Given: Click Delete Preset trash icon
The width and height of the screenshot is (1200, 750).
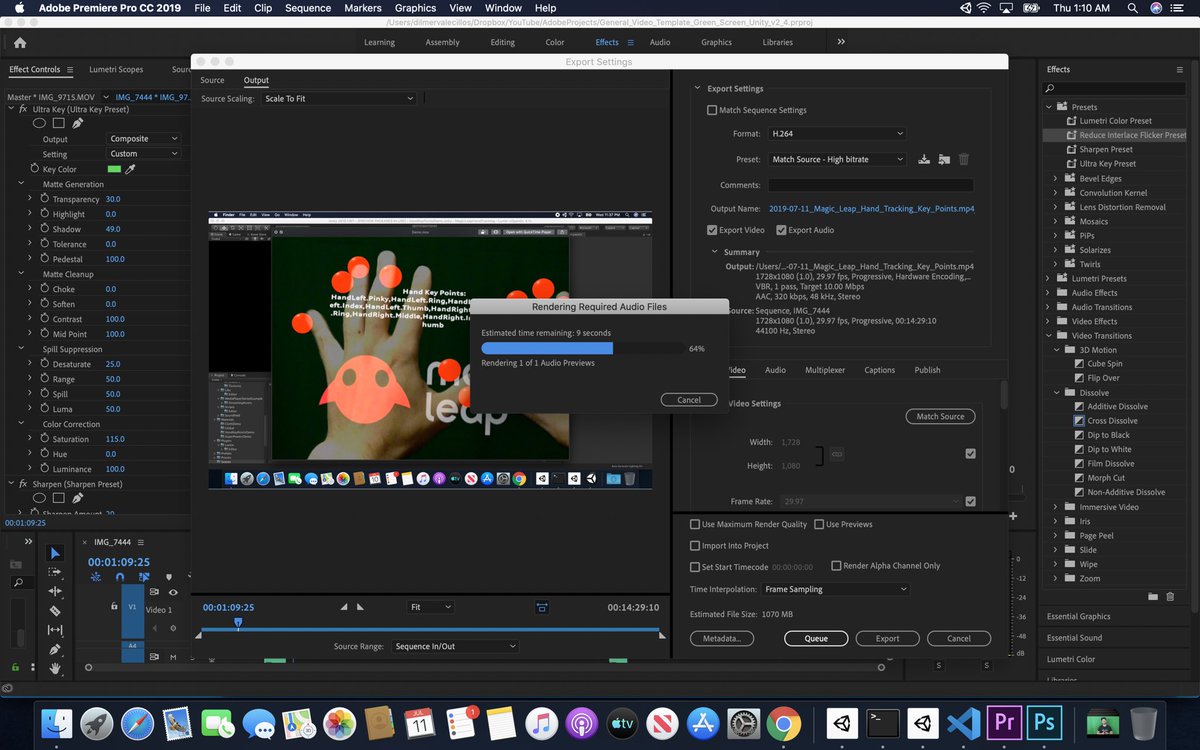Looking at the screenshot, I should (x=964, y=159).
